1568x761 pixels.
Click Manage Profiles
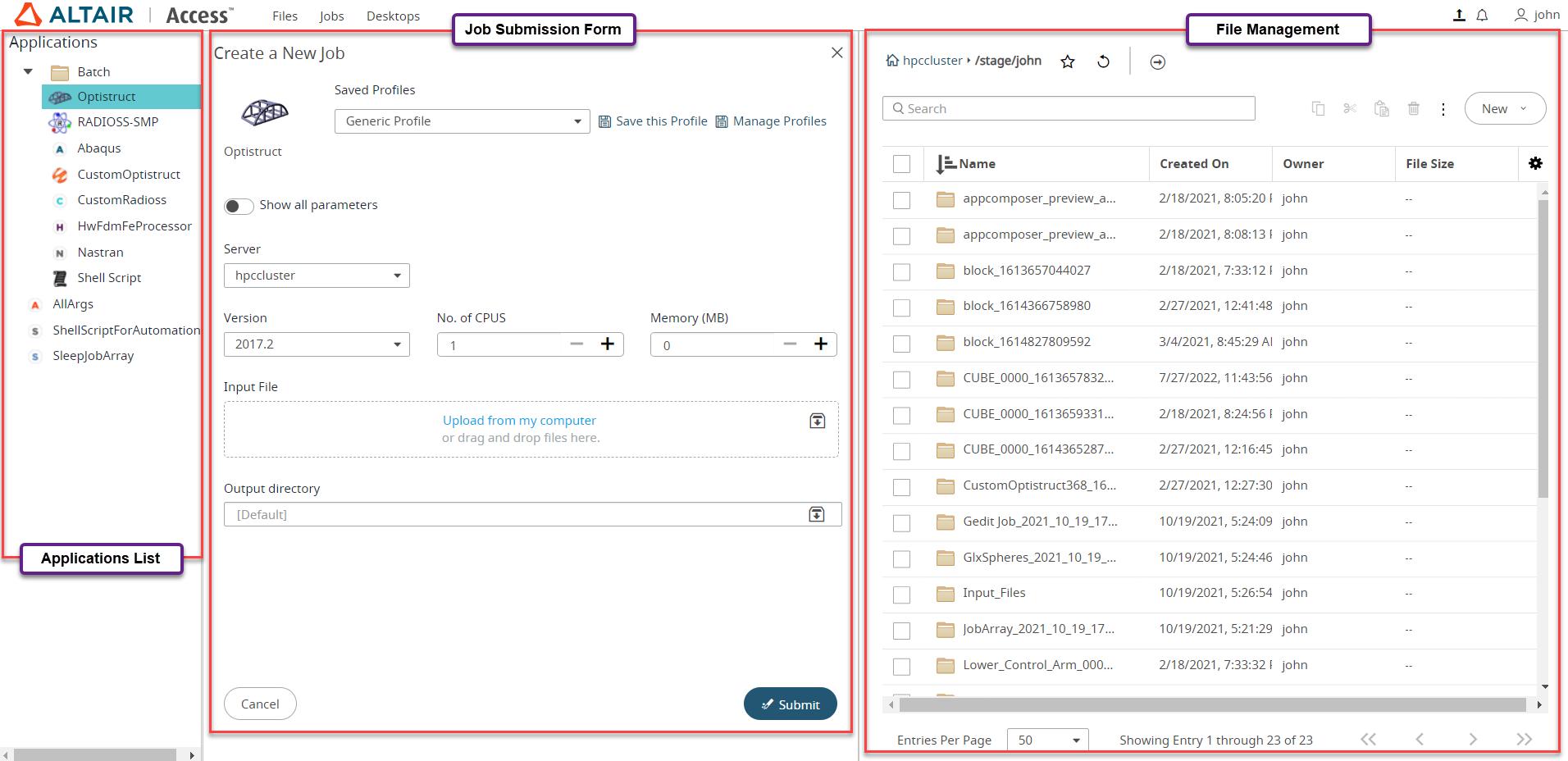point(771,121)
